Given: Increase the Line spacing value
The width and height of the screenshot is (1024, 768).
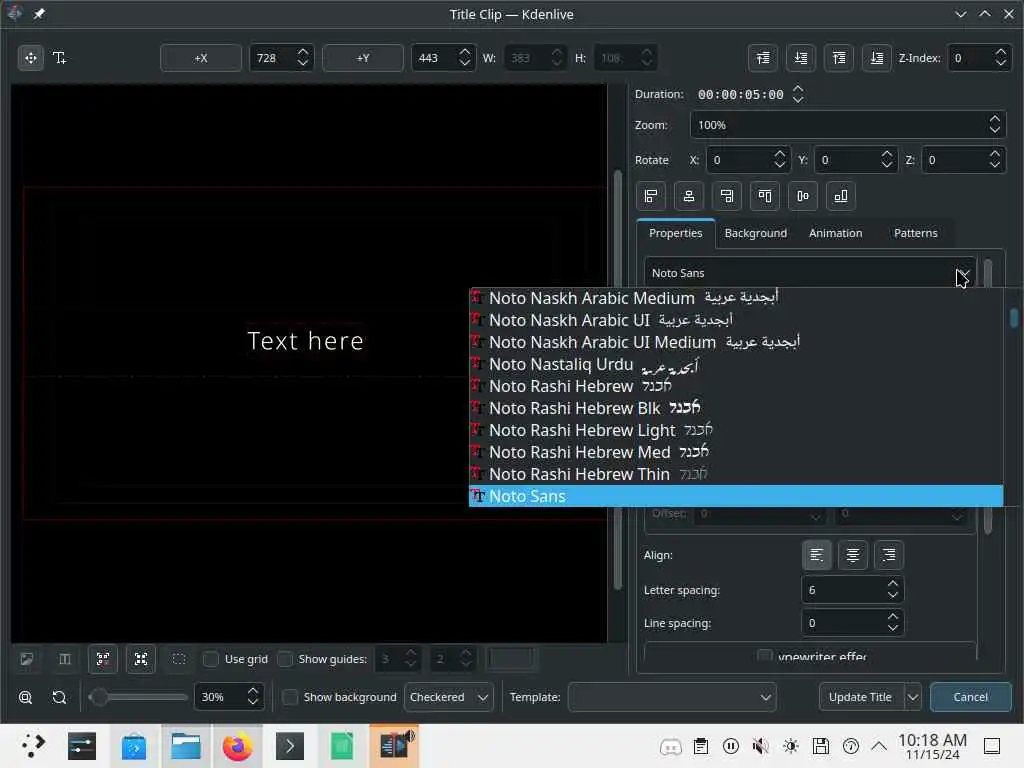Looking at the screenshot, I should (x=893, y=616).
